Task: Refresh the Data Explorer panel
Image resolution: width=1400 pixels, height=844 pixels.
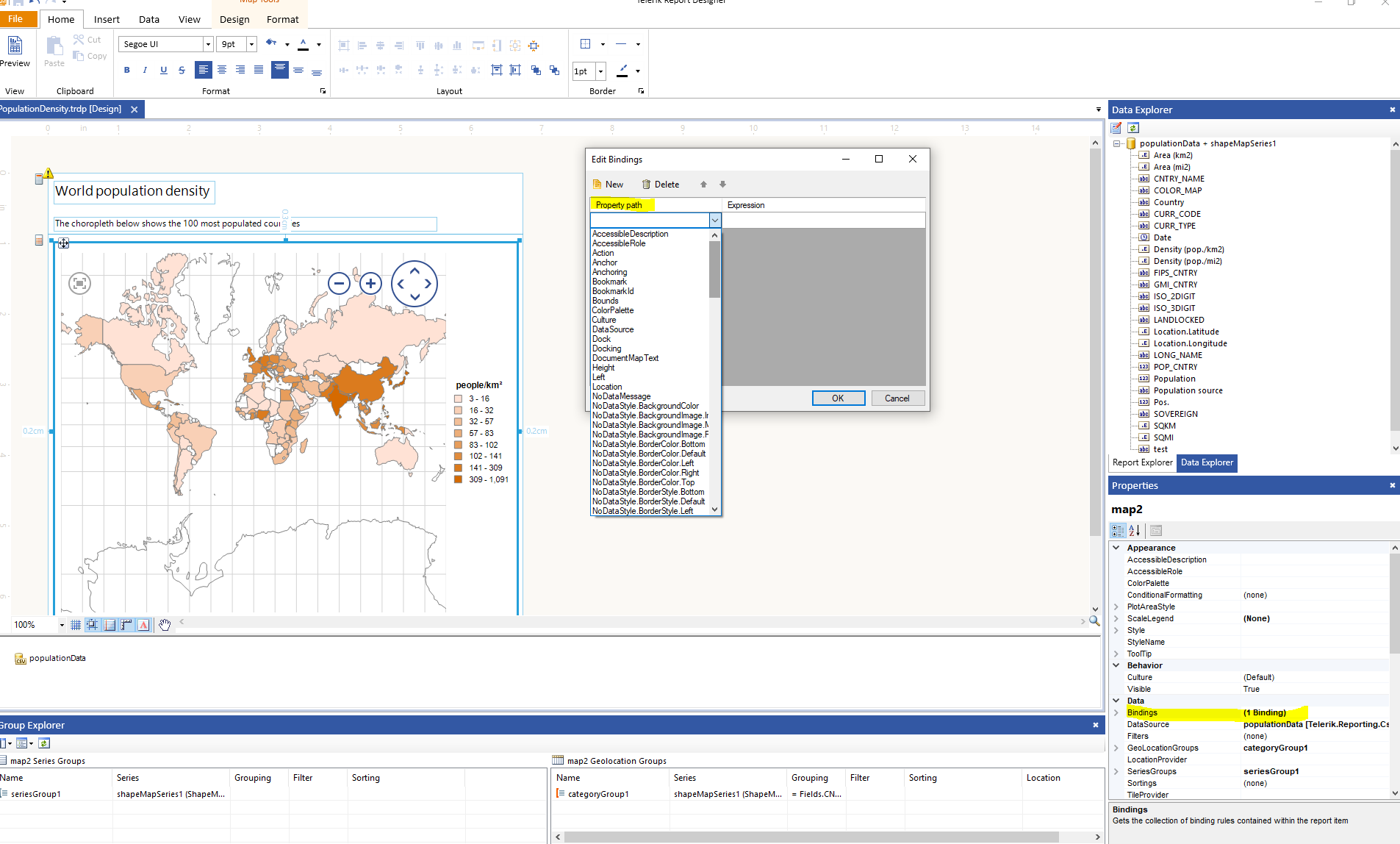Action: 1133,128
